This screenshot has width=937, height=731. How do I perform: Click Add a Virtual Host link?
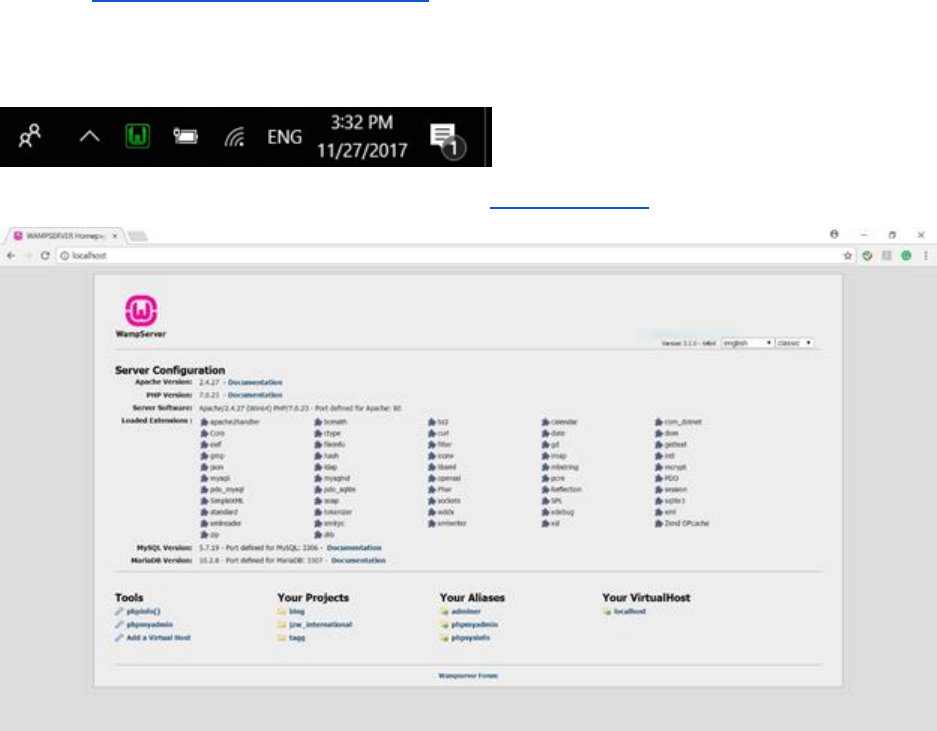[x=158, y=638]
